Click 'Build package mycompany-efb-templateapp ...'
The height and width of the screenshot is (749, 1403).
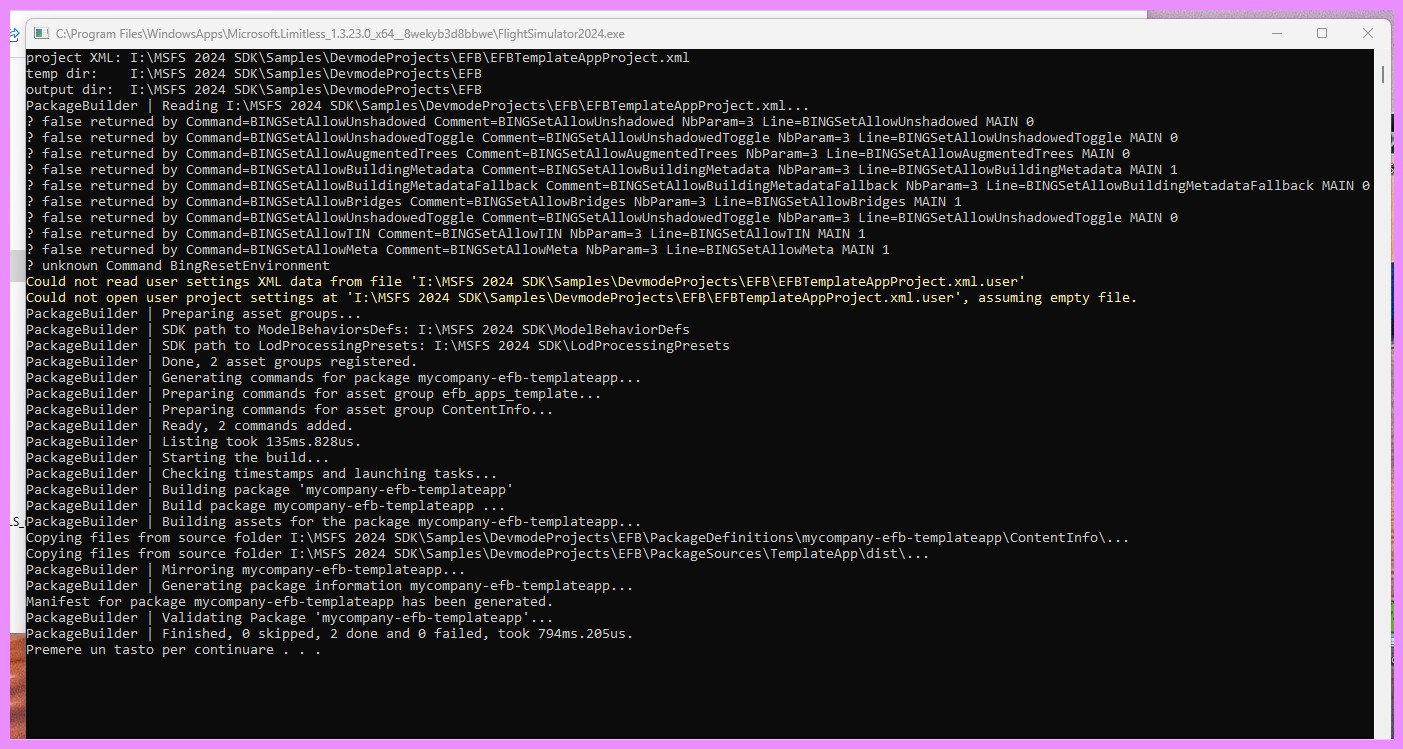(334, 506)
